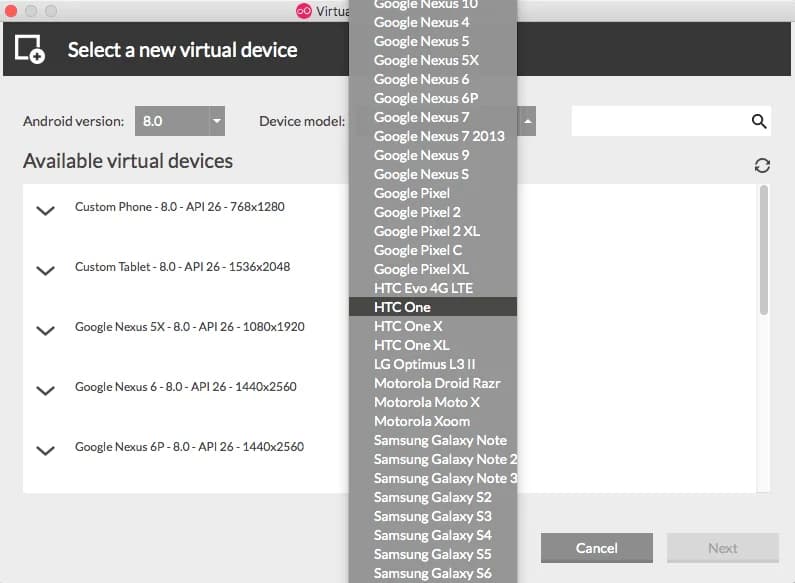Select LG Optimus L3 II model
795x583 pixels.
[433, 365]
